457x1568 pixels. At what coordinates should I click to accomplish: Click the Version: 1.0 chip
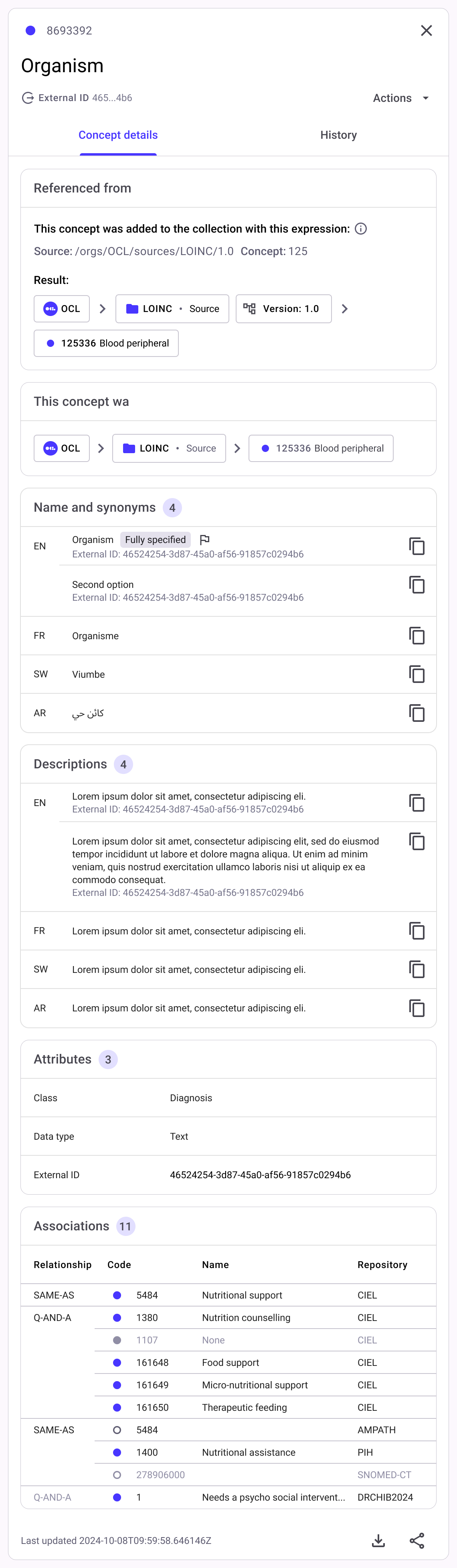click(283, 309)
